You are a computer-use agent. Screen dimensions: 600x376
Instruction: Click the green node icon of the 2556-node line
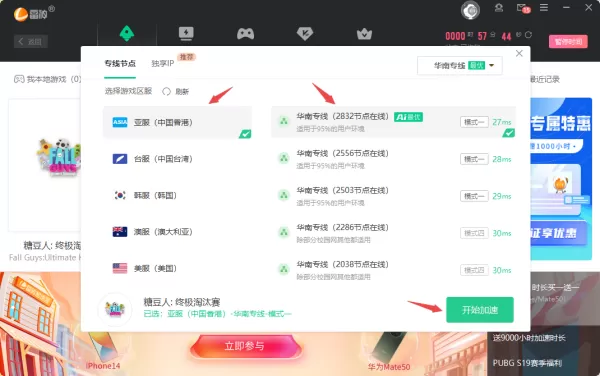tap(284, 158)
